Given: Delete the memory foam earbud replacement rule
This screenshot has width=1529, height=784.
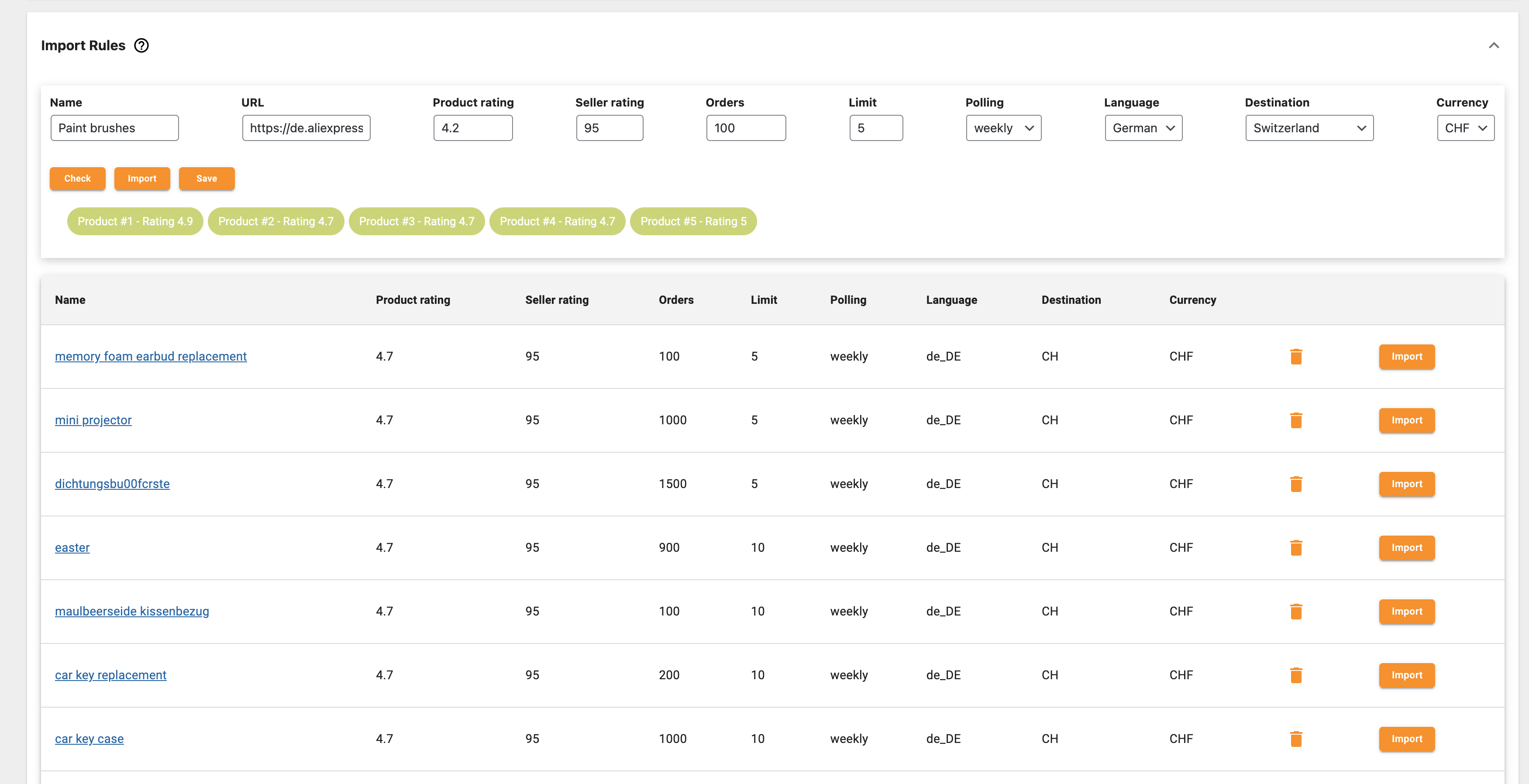Looking at the screenshot, I should point(1296,357).
